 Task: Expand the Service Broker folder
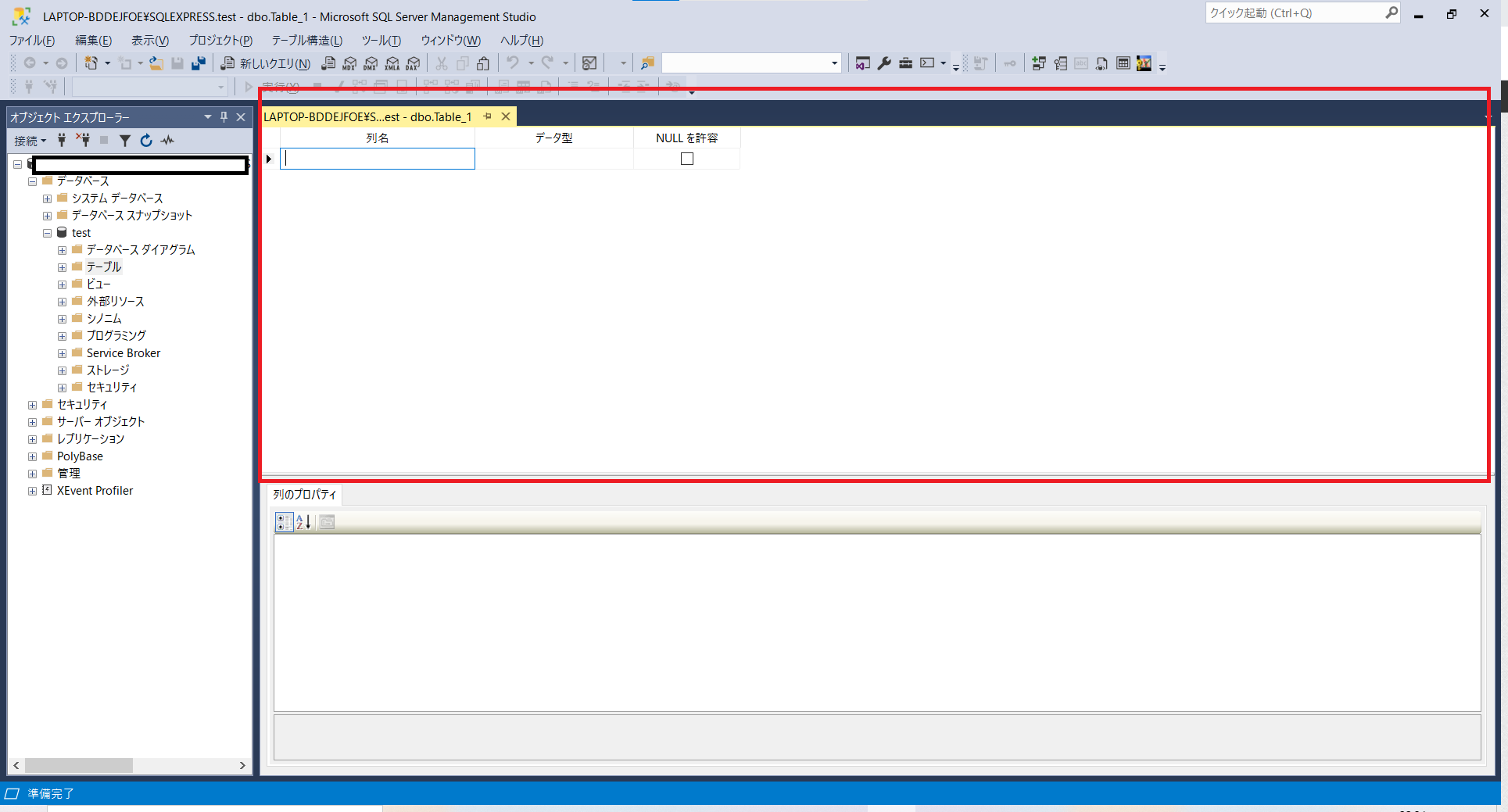click(62, 353)
